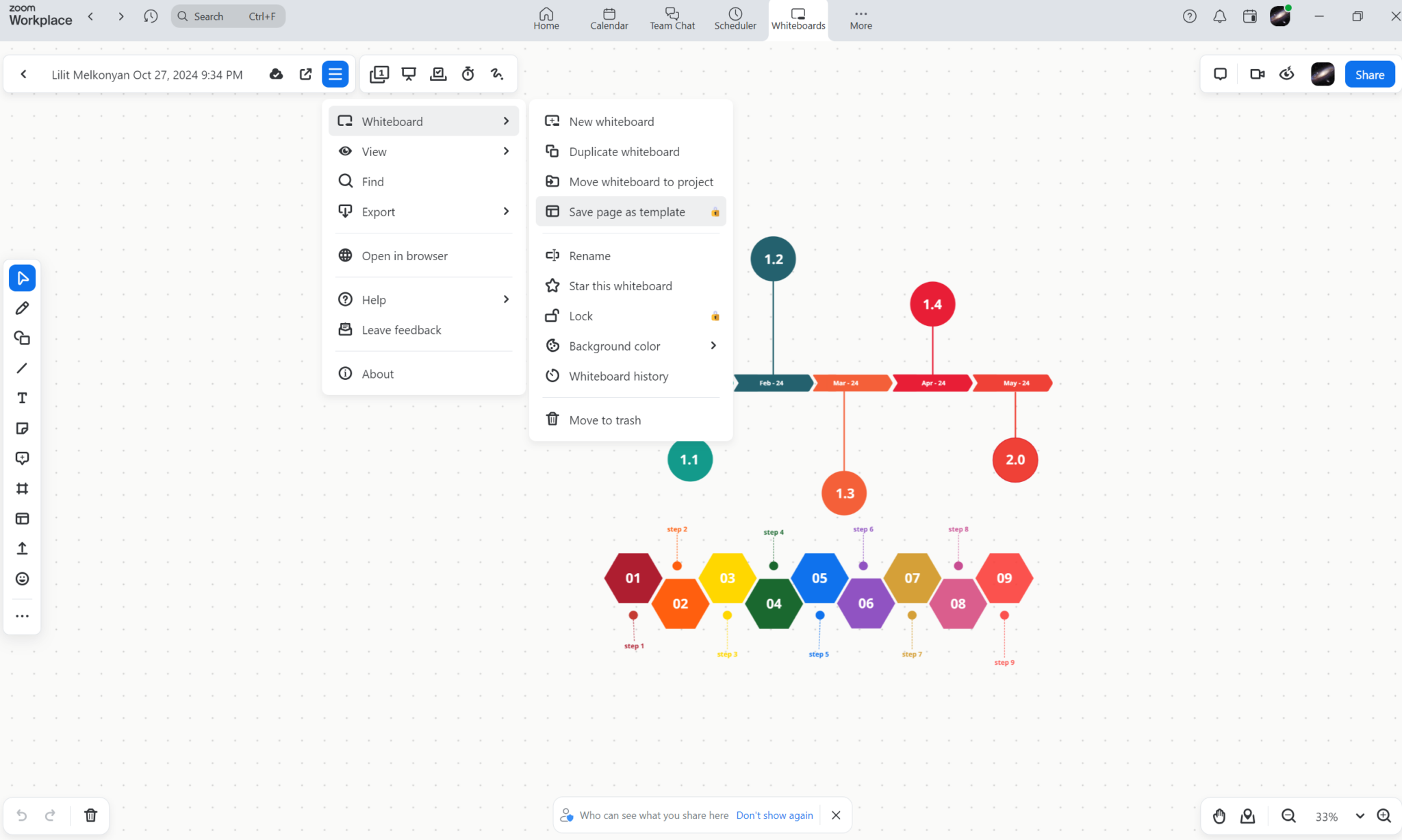Select the Text tool
1402x840 pixels.
22,398
